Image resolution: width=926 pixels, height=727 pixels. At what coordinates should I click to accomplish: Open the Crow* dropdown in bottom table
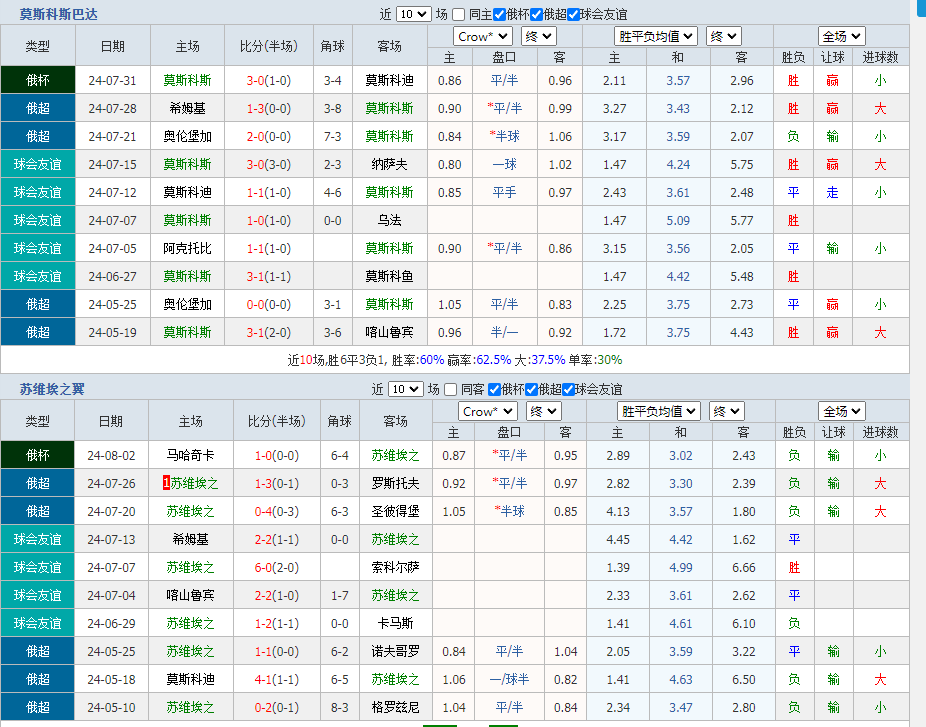point(487,410)
